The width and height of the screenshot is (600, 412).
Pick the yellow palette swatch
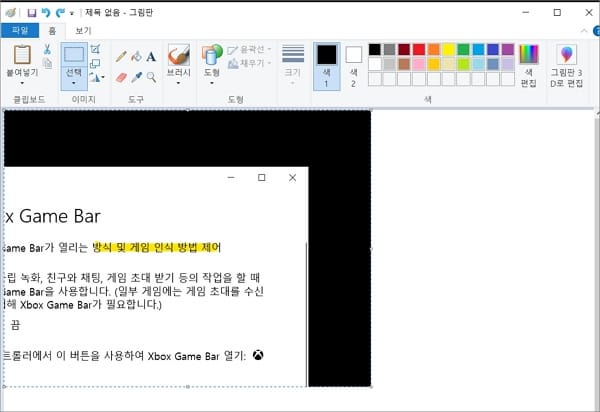click(448, 49)
